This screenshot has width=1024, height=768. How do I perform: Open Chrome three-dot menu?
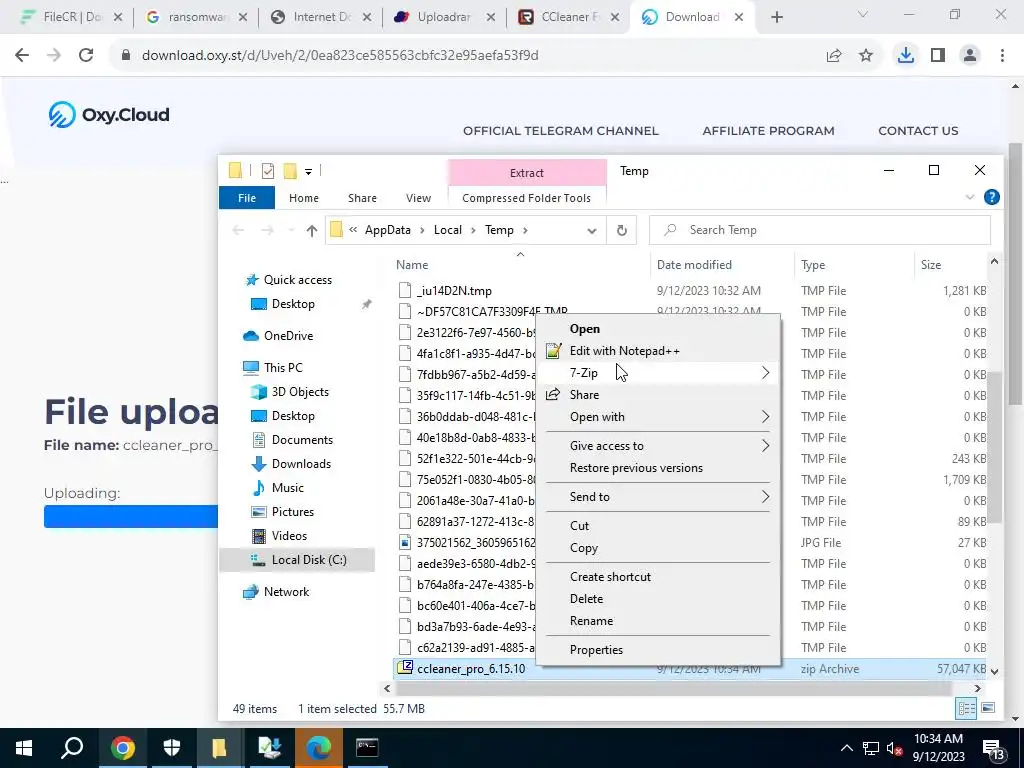coord(1002,56)
